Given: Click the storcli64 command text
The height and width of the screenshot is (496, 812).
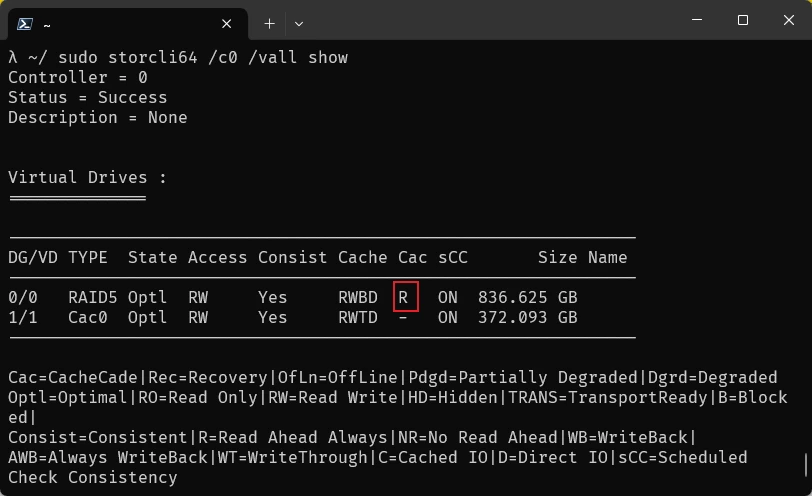Looking at the screenshot, I should [x=153, y=57].
